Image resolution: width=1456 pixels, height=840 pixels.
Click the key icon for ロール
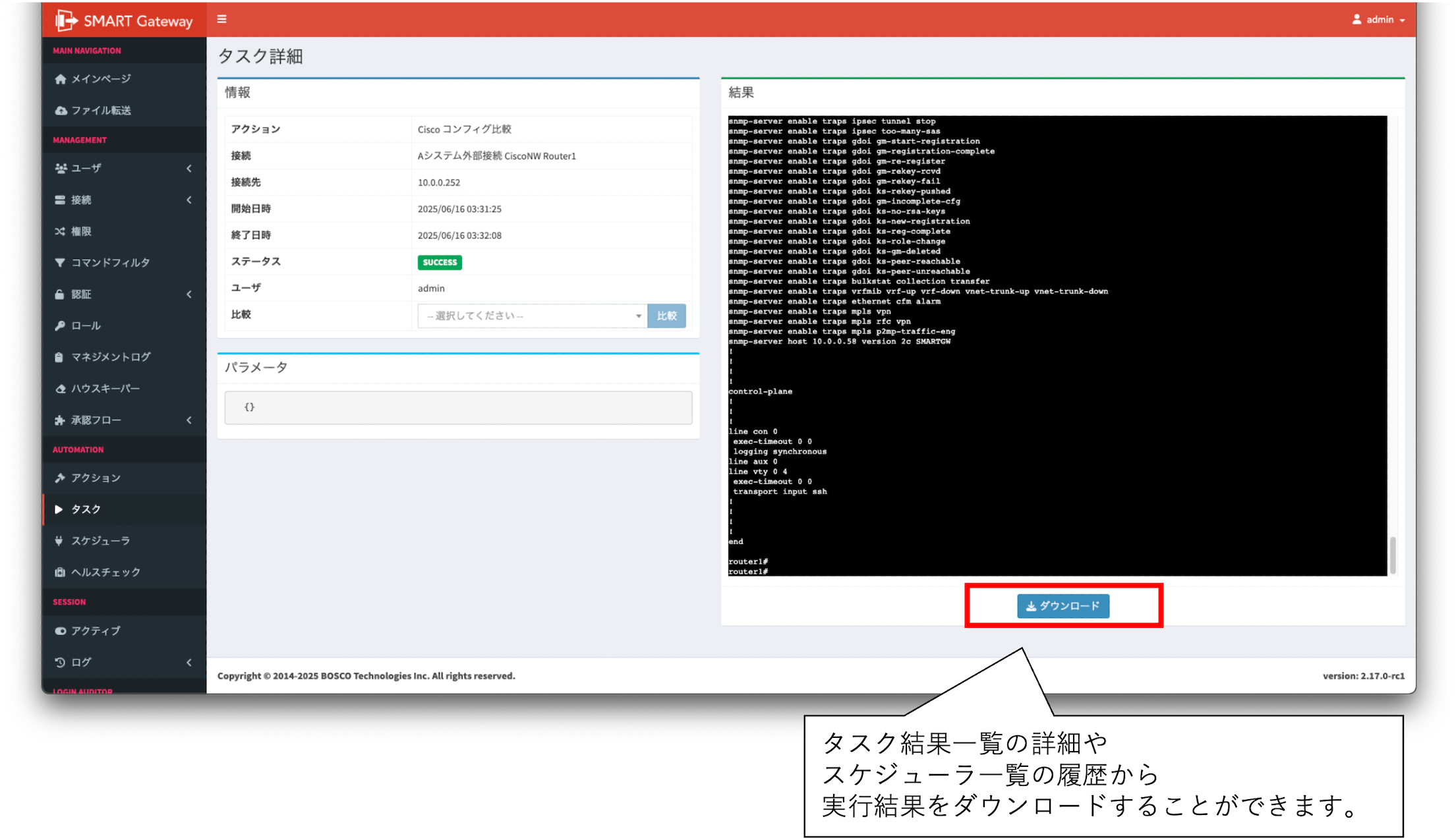60,325
